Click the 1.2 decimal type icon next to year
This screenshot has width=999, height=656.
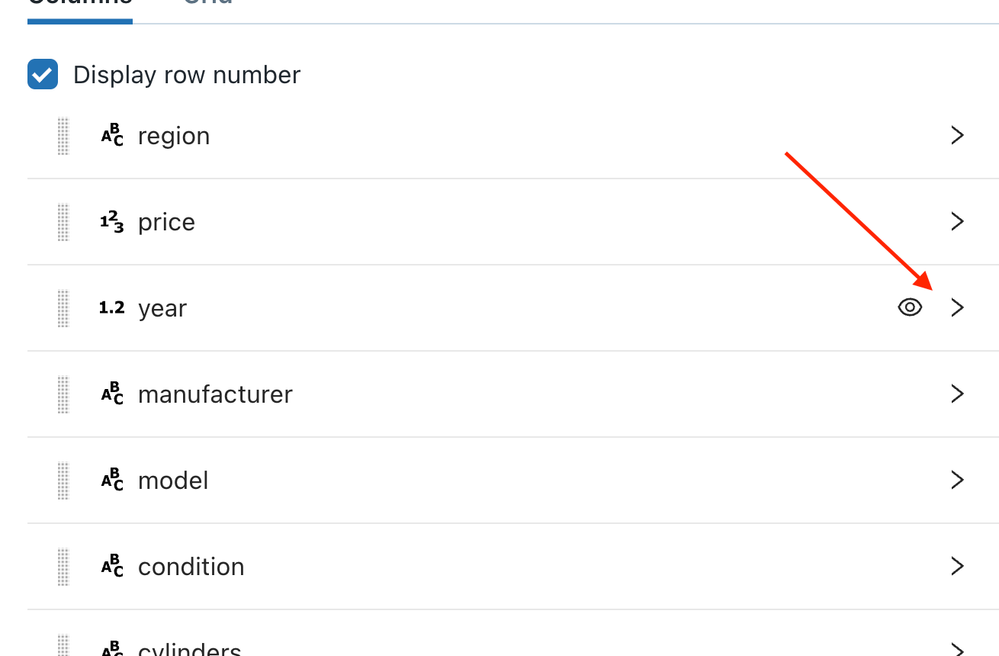(x=112, y=307)
